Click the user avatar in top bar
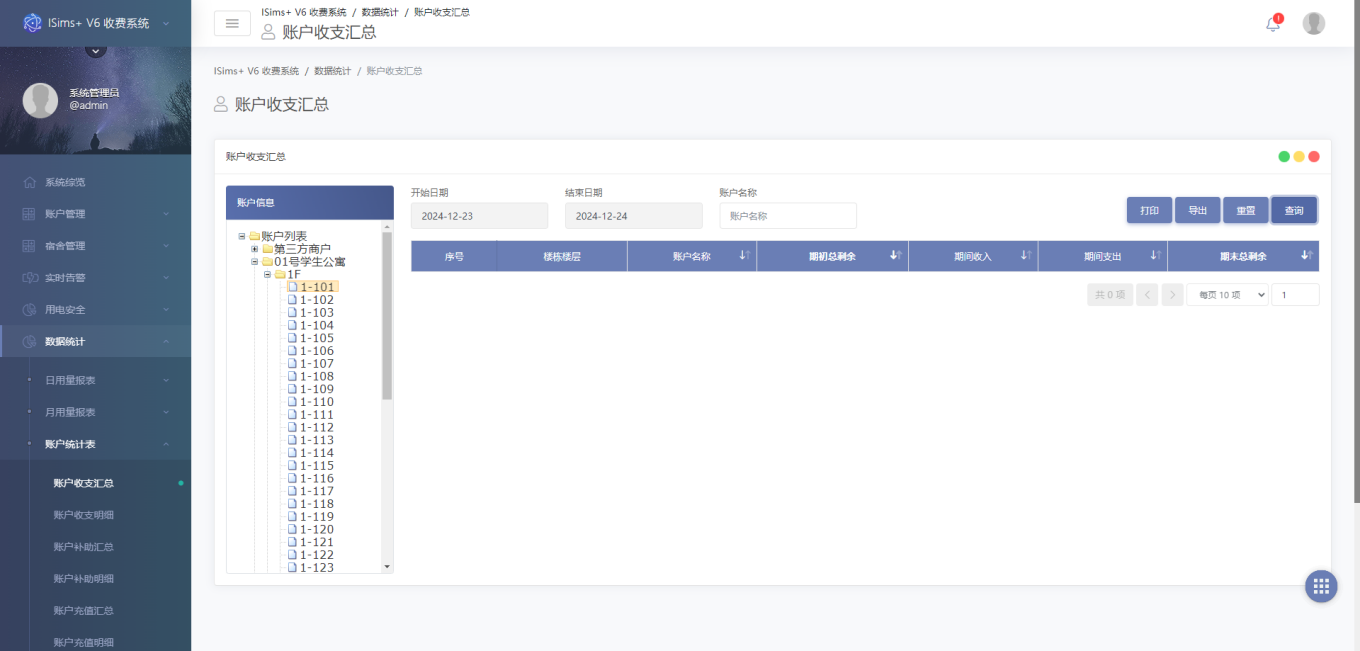Image resolution: width=1360 pixels, height=651 pixels. [x=1314, y=23]
